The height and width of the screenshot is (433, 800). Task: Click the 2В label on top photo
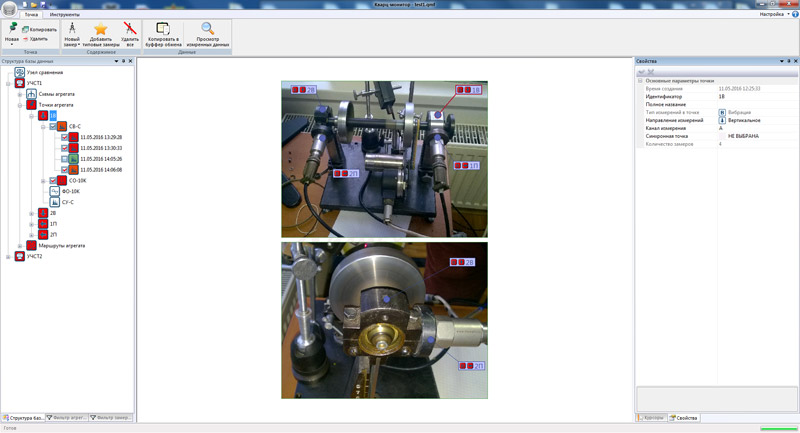[x=304, y=90]
